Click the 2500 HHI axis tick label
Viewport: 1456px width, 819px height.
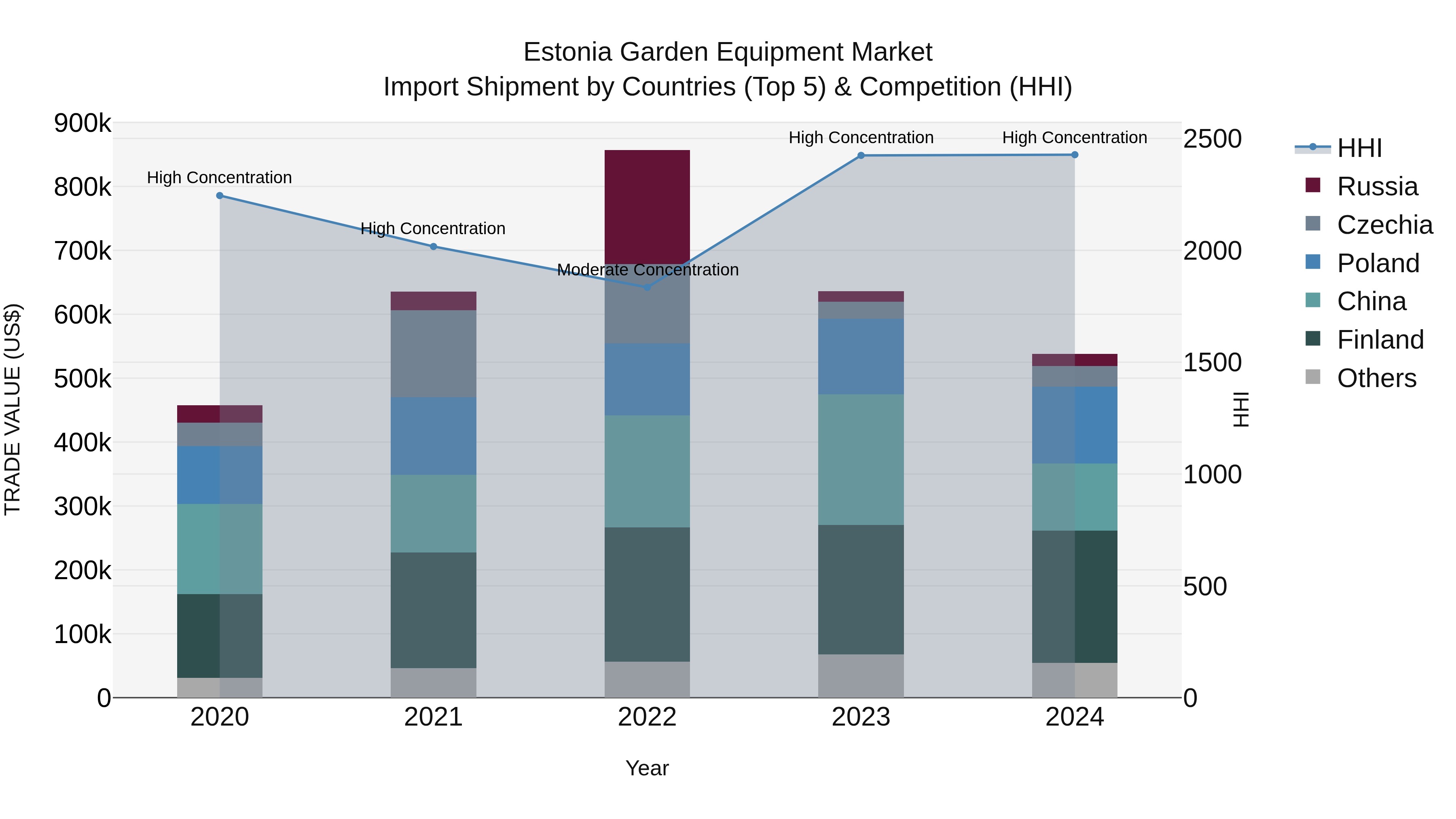(1213, 139)
